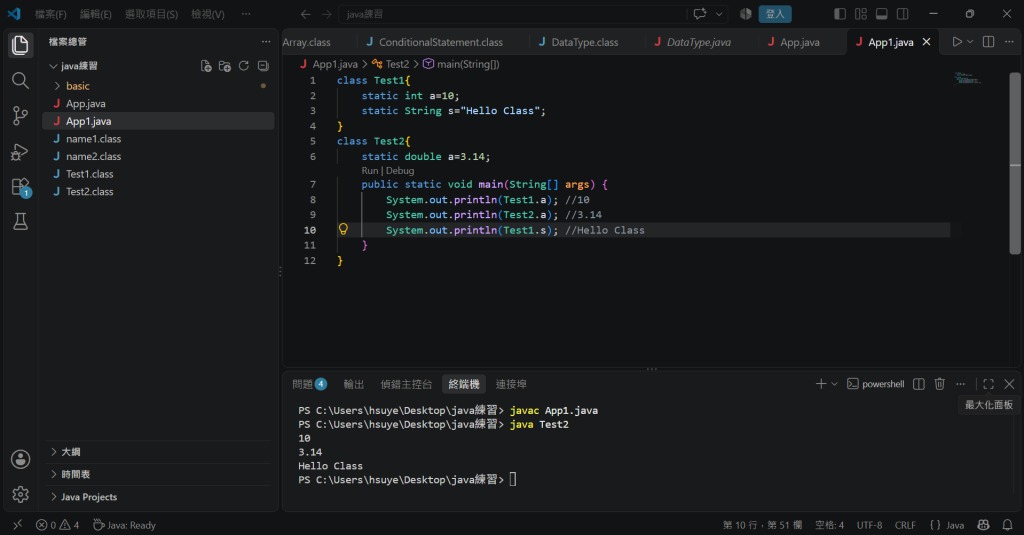This screenshot has height=535, width=1024.
Task: Open the 編輯(E) menu
Action: pyautogui.click(x=95, y=14)
